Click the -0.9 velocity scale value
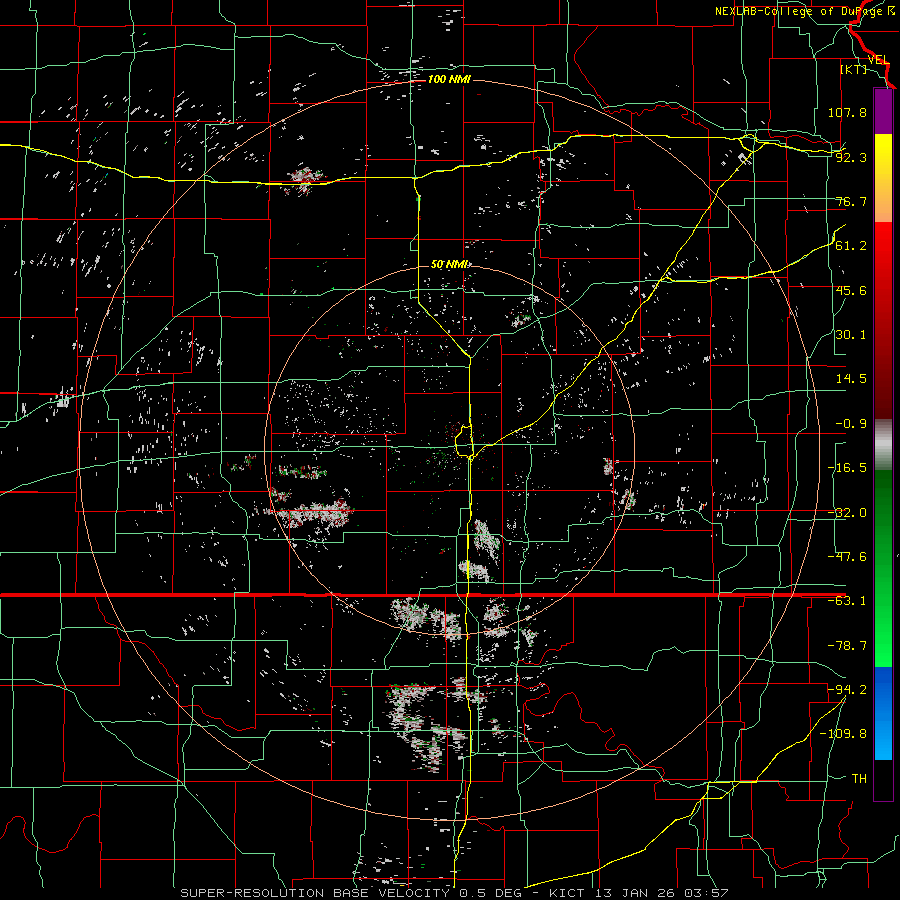The height and width of the screenshot is (900, 900). pos(851,424)
